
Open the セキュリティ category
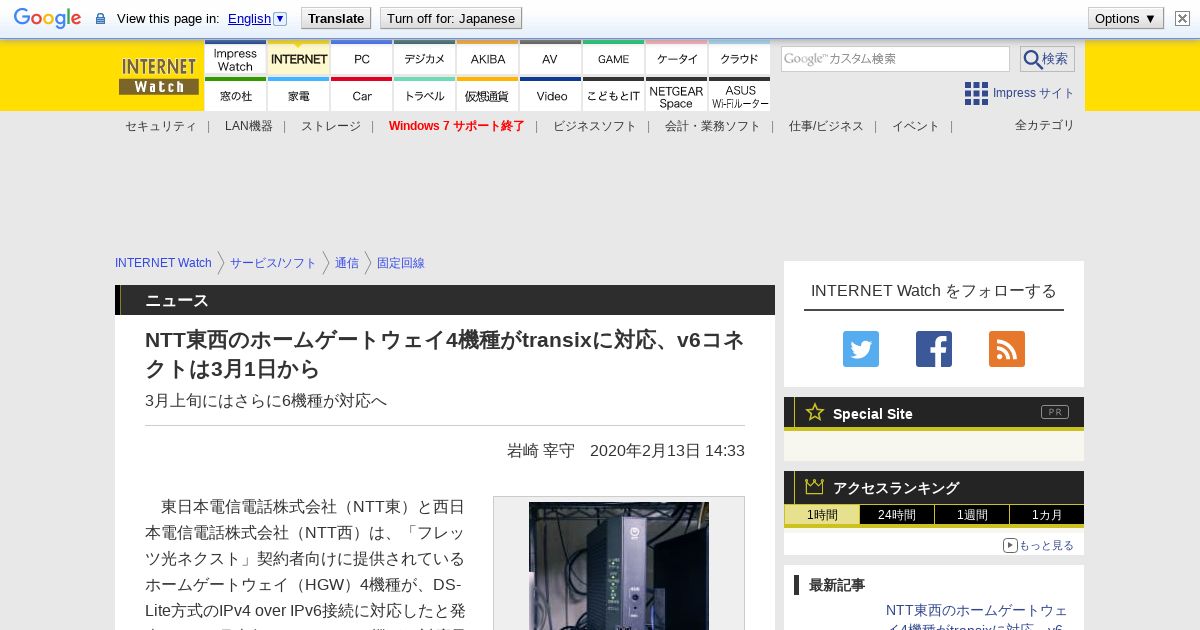[160, 126]
